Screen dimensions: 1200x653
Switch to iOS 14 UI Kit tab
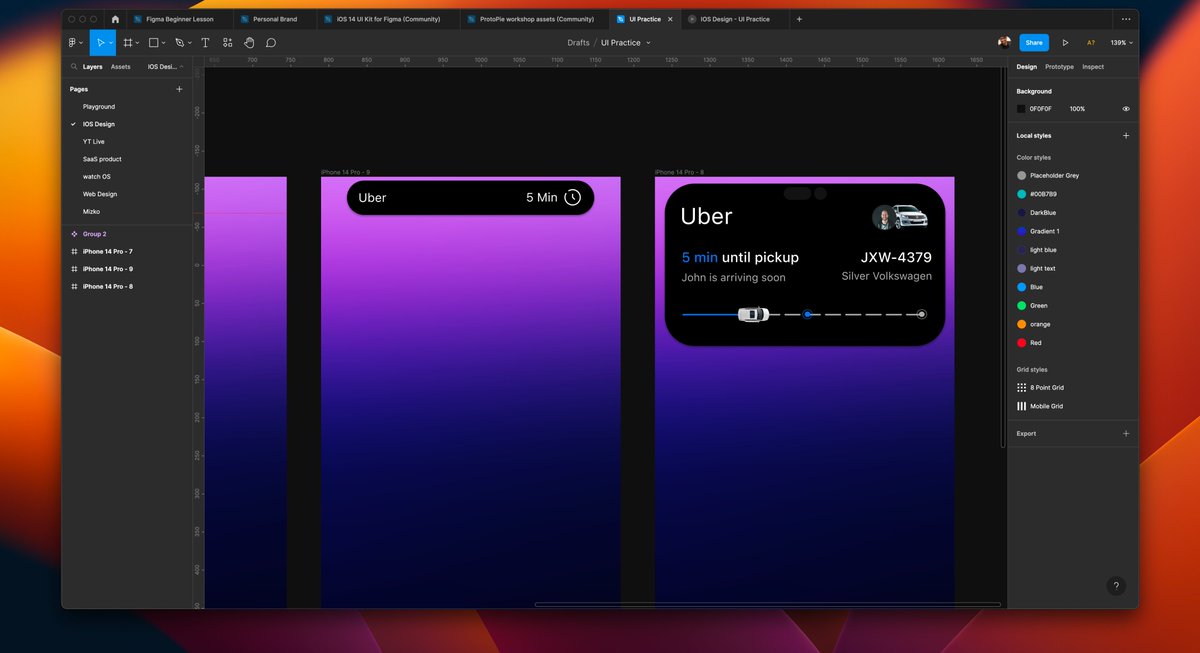point(388,19)
